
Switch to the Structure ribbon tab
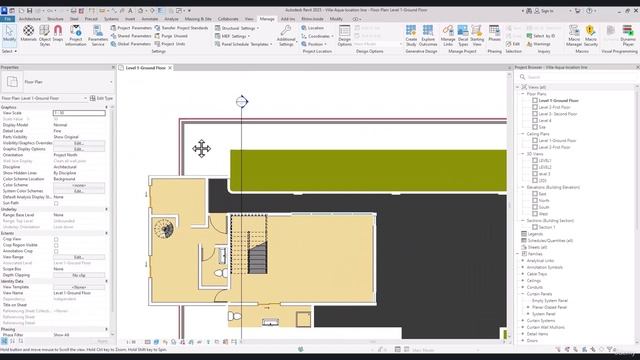[x=55, y=19]
